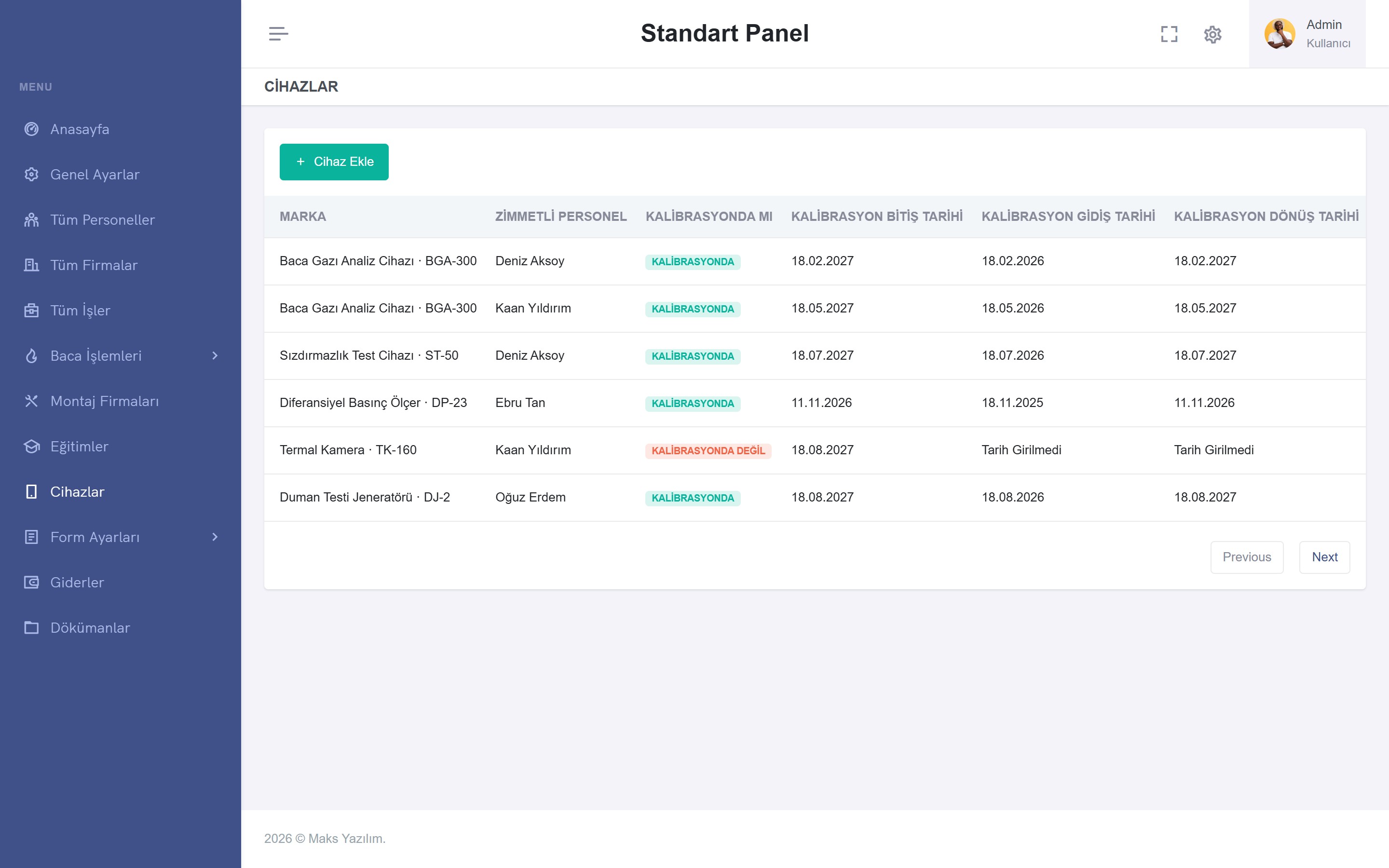The image size is (1389, 868).
Task: Click the 18.11.2025 departure date cell
Action: [x=1012, y=403]
